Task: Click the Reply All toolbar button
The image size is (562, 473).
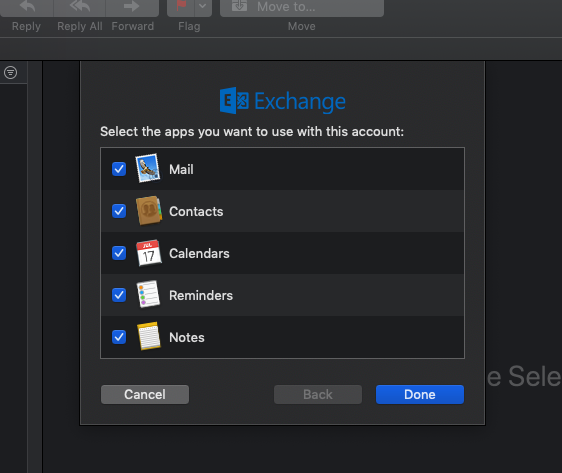Action: point(80,8)
